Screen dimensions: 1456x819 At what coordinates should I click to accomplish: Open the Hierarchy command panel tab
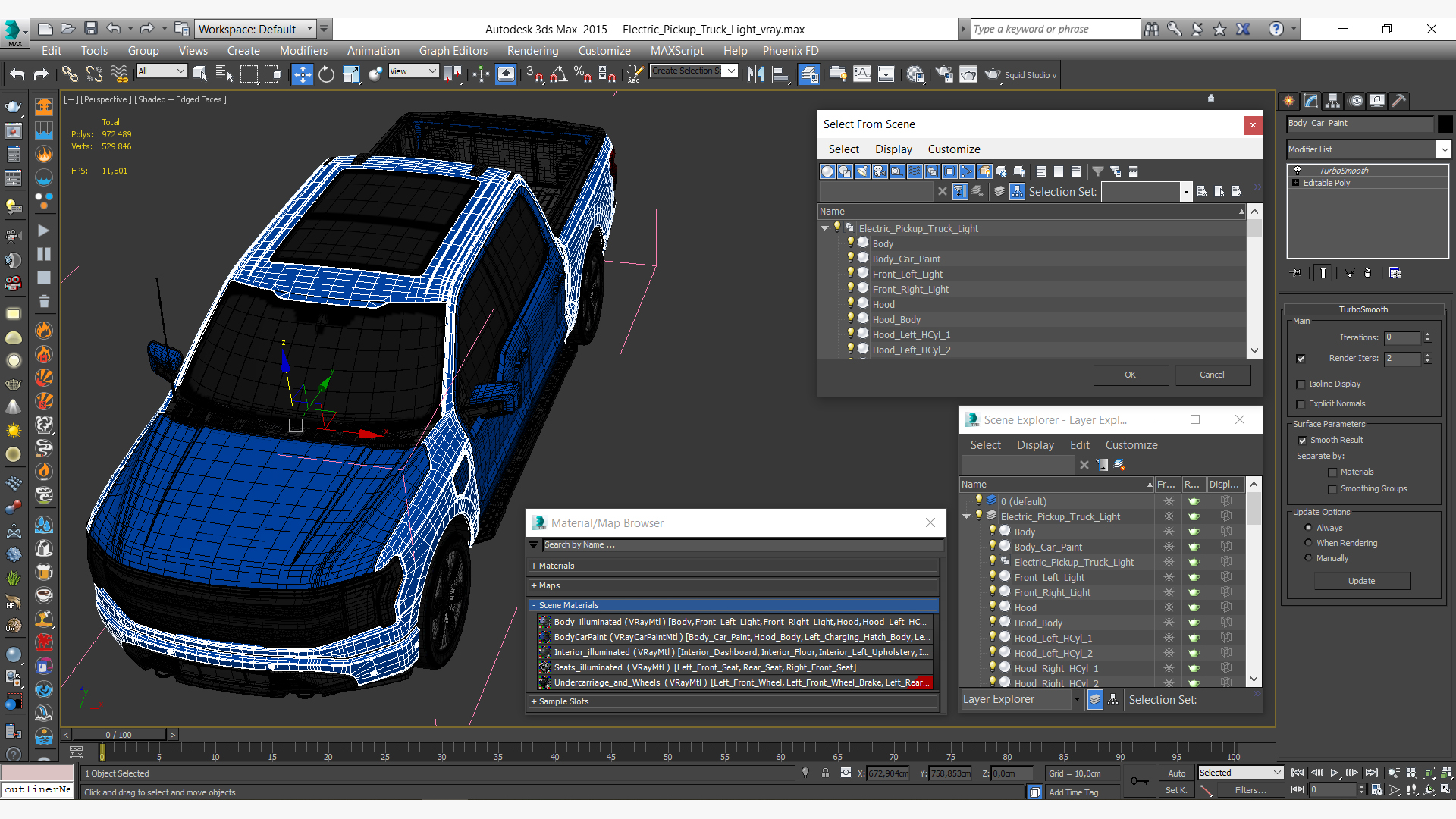click(1332, 101)
